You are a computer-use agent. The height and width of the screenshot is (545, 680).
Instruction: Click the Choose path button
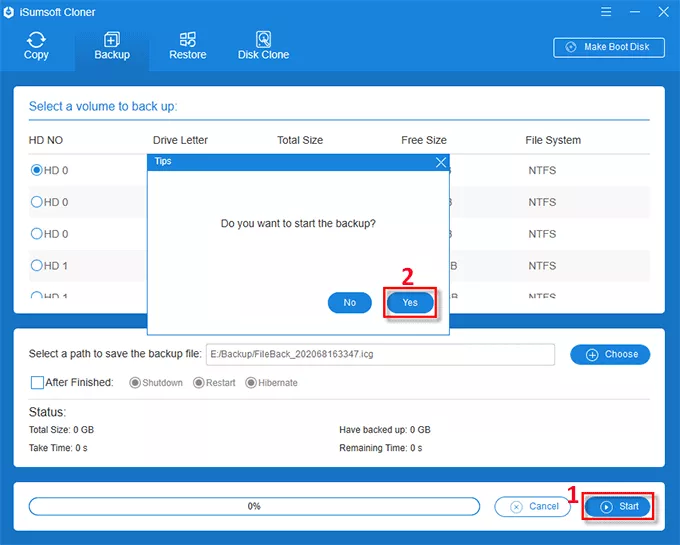coord(610,354)
